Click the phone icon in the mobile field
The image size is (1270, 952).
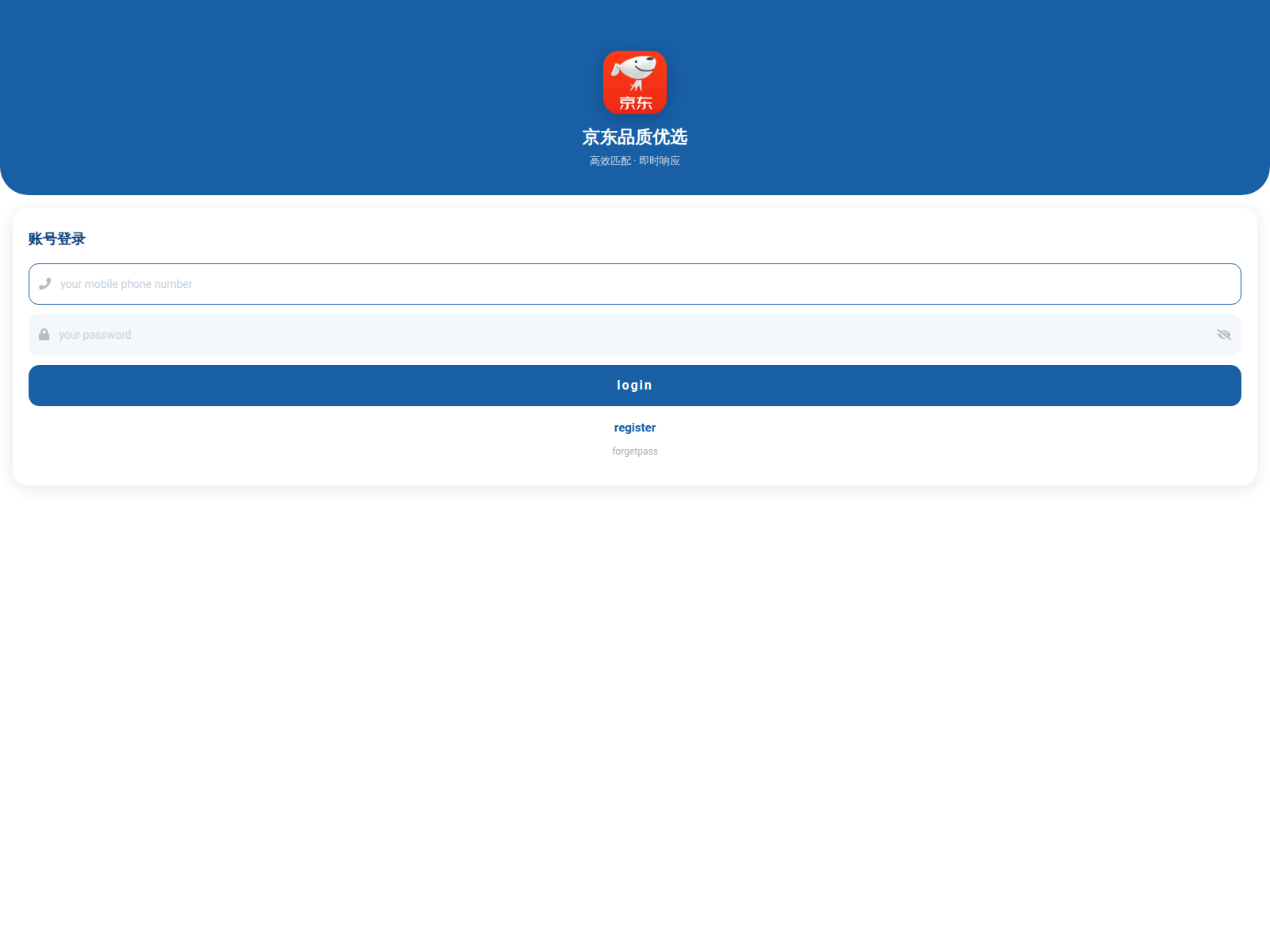click(45, 284)
